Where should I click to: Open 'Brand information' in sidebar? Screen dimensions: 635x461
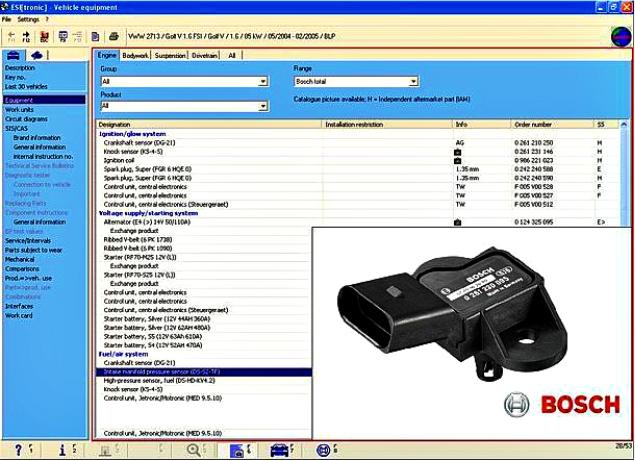36,138
